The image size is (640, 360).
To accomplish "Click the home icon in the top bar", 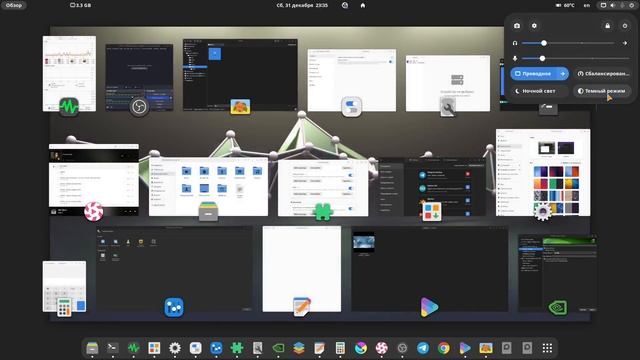I will [362, 5].
